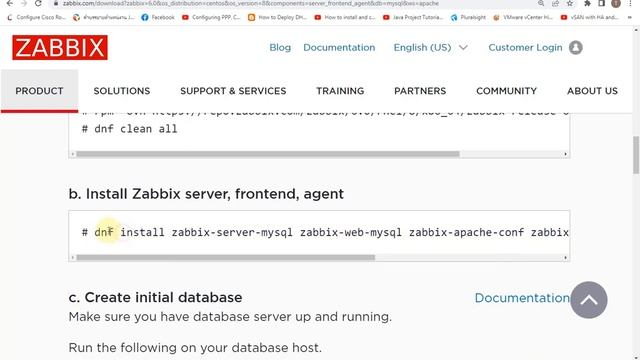
Task: Click the dnf clean all code scrollbar thumb
Action: coord(268,154)
